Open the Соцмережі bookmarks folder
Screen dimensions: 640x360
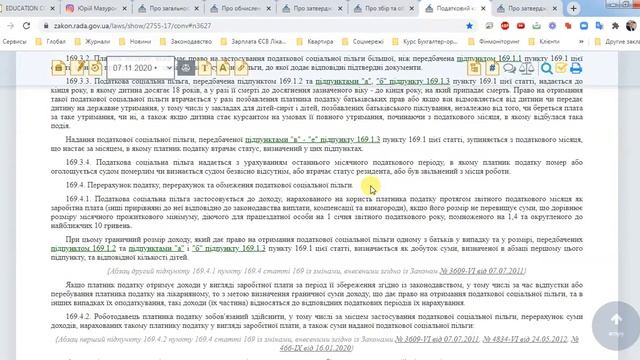coord(363,42)
